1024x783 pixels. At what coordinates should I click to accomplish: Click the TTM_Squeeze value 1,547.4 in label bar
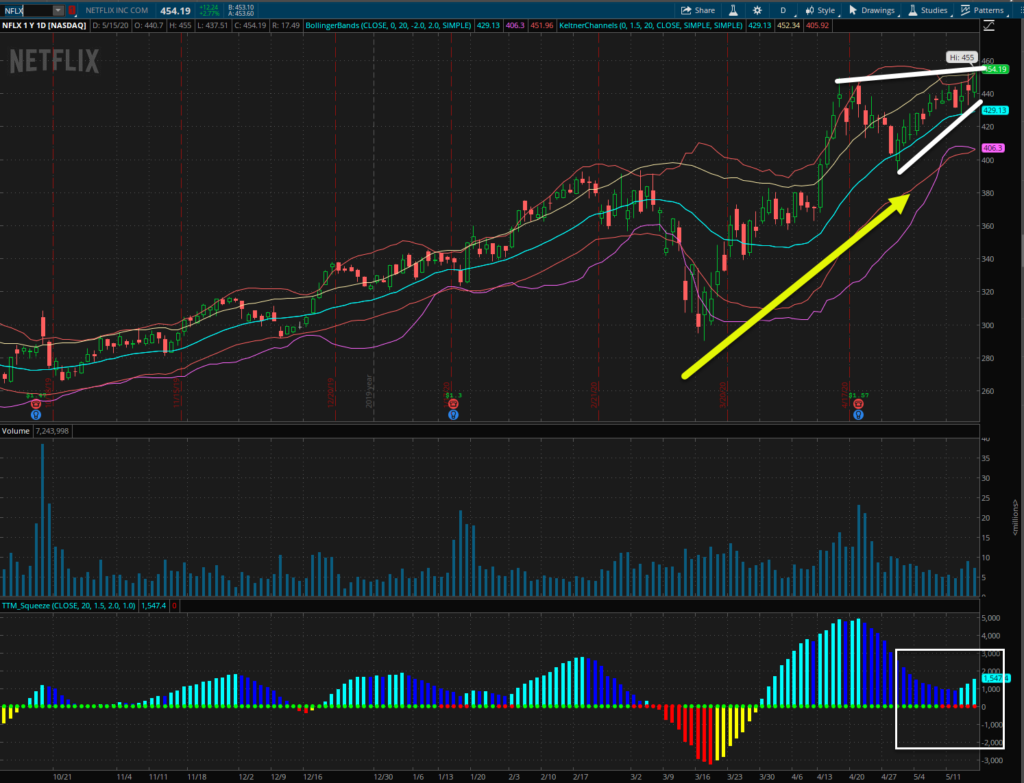click(153, 605)
